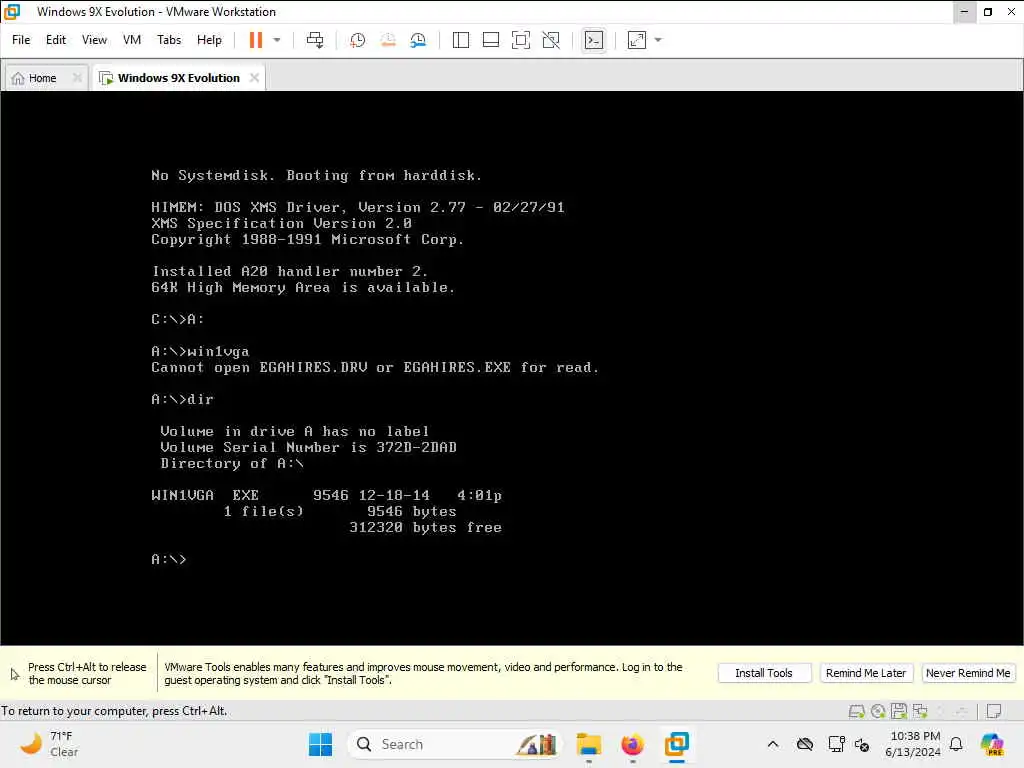1024x768 pixels.
Task: Click the Install Tools button
Action: coord(763,673)
